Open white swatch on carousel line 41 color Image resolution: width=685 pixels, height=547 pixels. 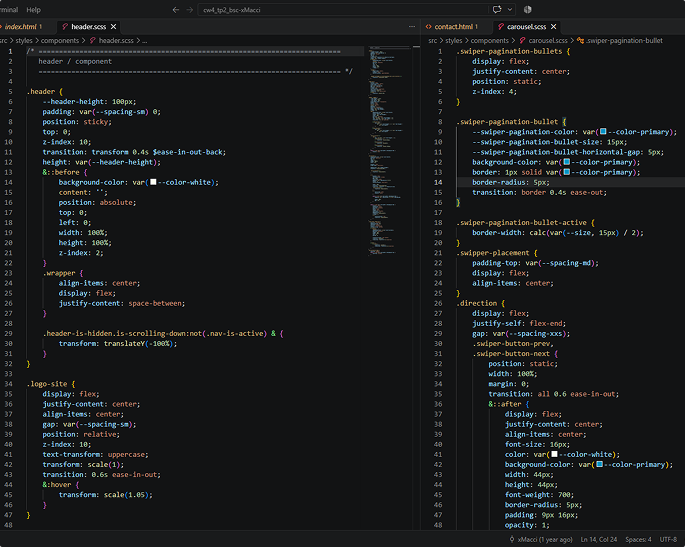click(554, 454)
